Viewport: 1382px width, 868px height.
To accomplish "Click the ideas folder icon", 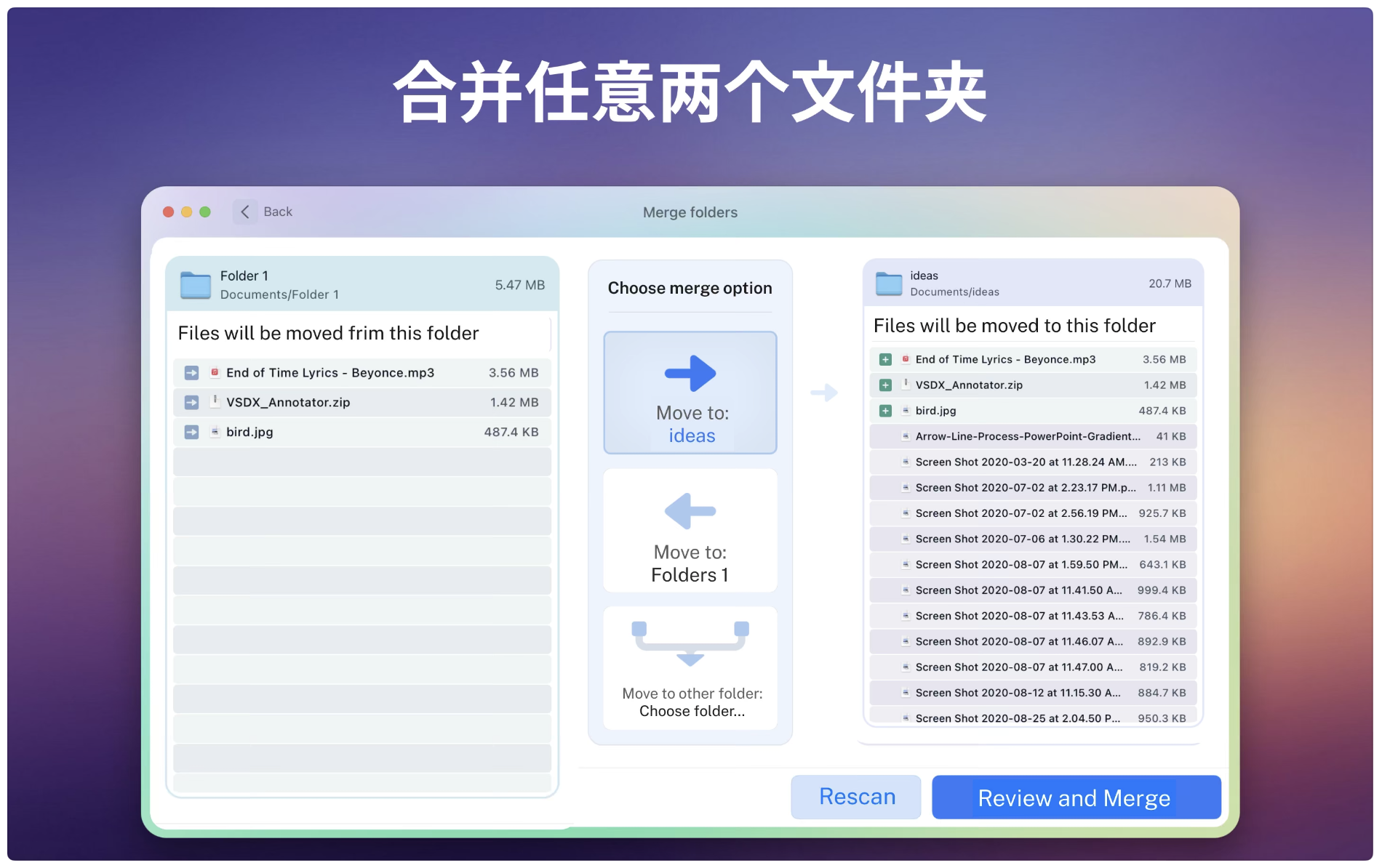I will [x=888, y=284].
